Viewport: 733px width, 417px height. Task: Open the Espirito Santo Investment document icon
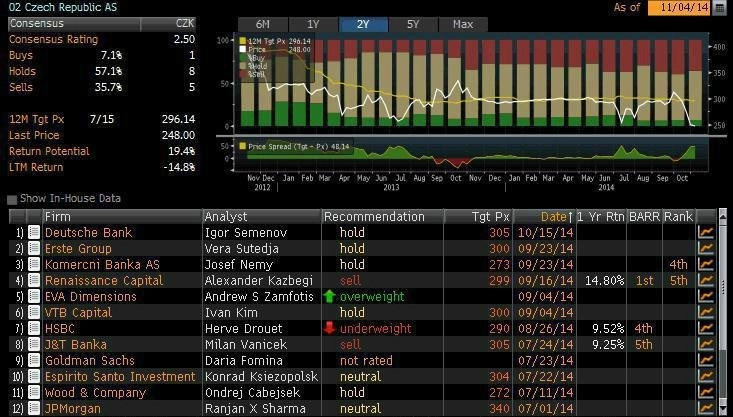pos(34,376)
